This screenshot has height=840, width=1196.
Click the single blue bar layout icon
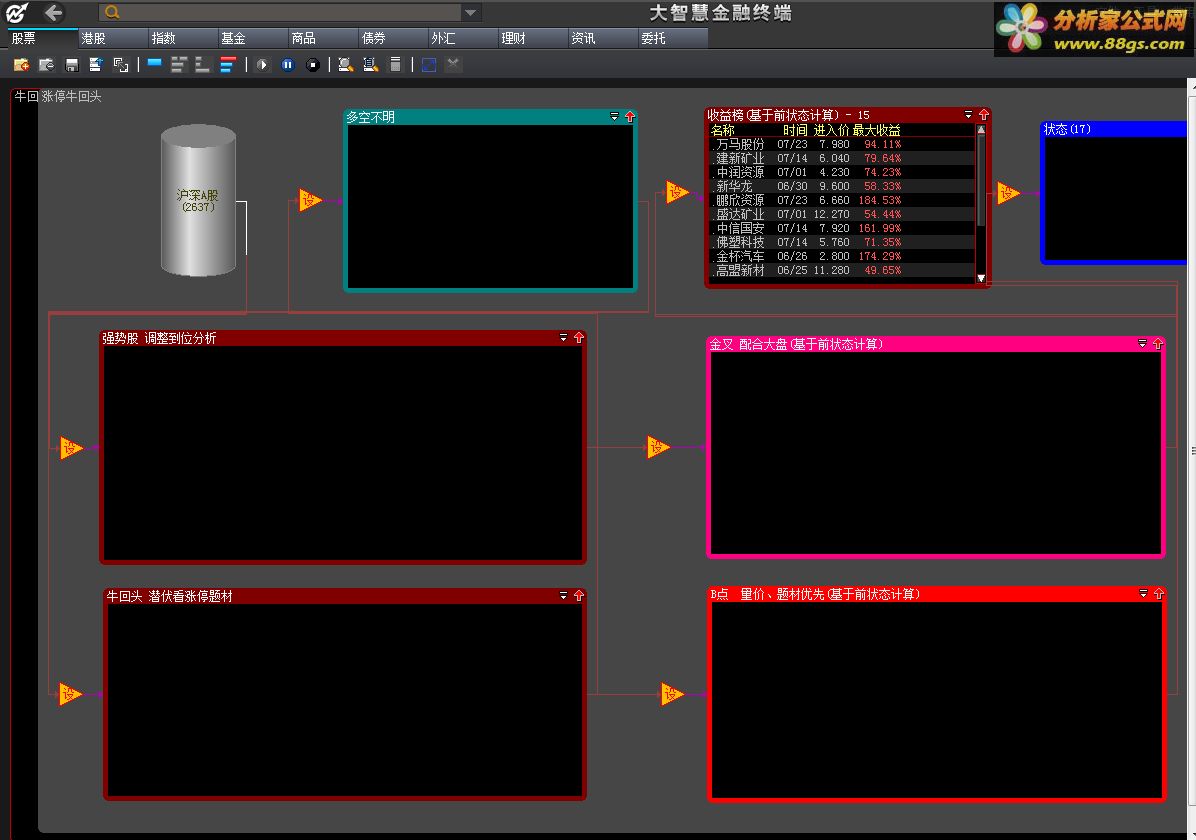pyautogui.click(x=154, y=64)
